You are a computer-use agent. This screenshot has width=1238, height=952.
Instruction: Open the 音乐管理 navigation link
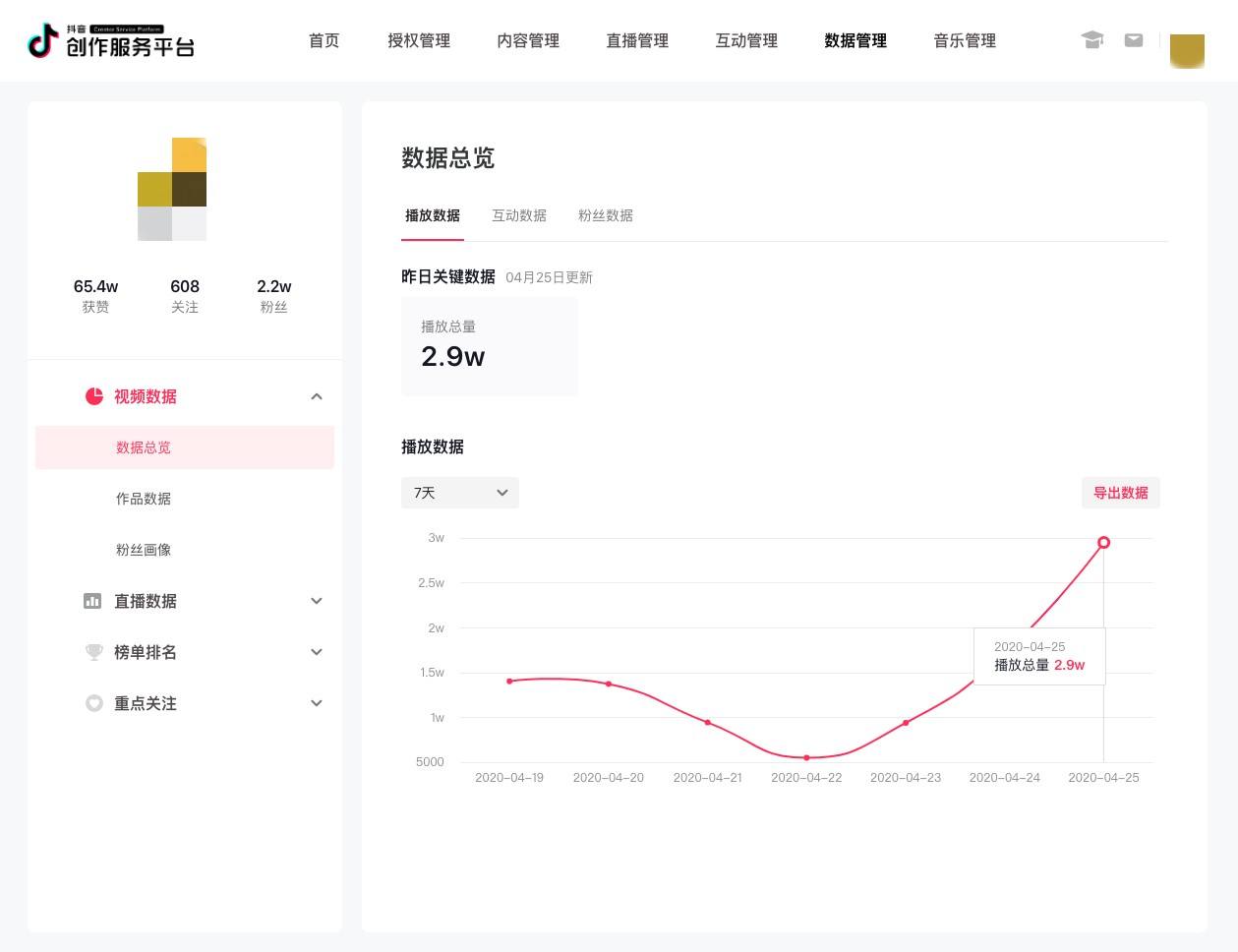point(965,41)
